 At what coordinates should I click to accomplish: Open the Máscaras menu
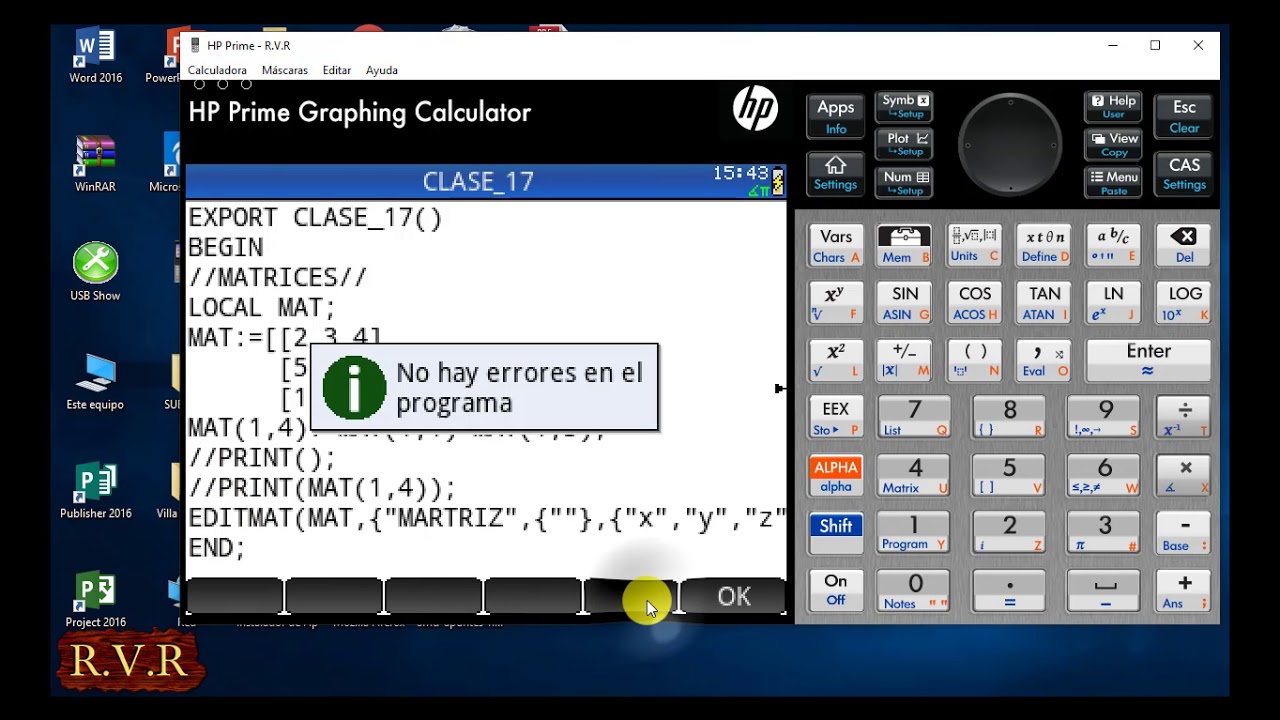point(284,70)
